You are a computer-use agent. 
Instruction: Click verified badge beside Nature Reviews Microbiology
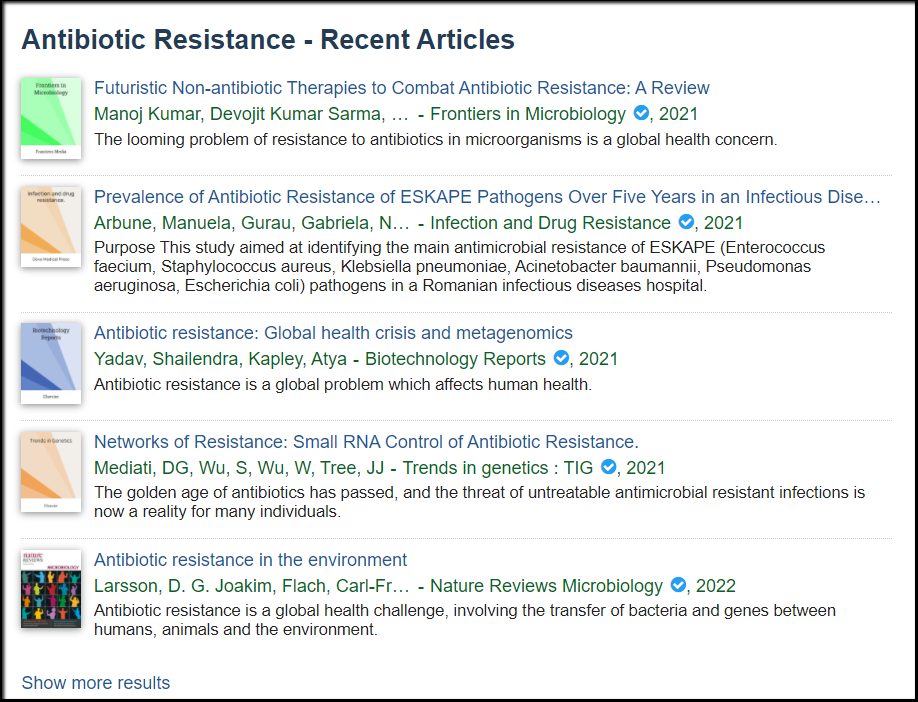tap(678, 584)
